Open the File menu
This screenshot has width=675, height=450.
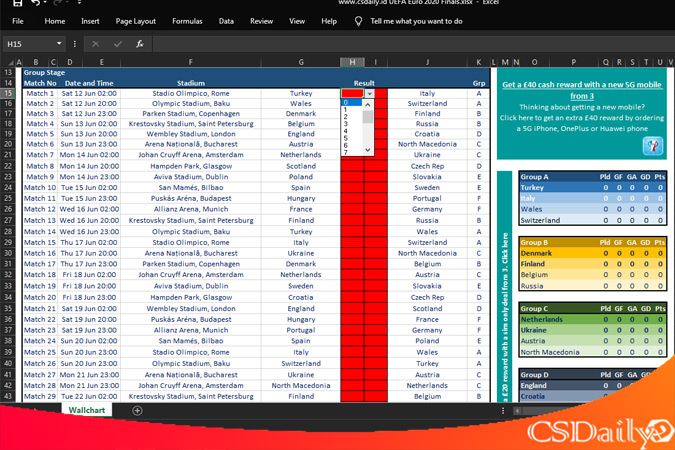click(18, 21)
